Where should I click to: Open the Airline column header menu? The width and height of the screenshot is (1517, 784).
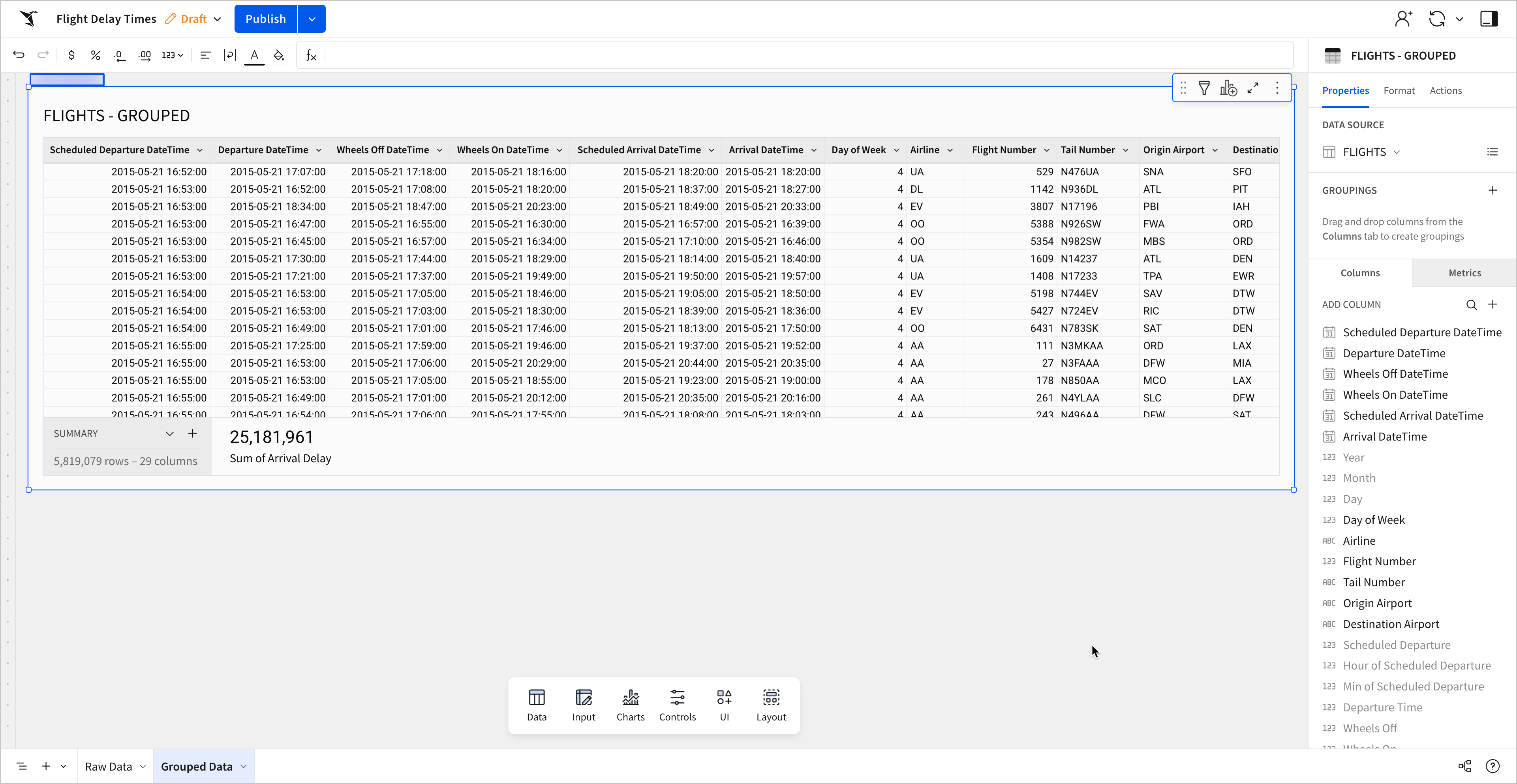coord(950,150)
